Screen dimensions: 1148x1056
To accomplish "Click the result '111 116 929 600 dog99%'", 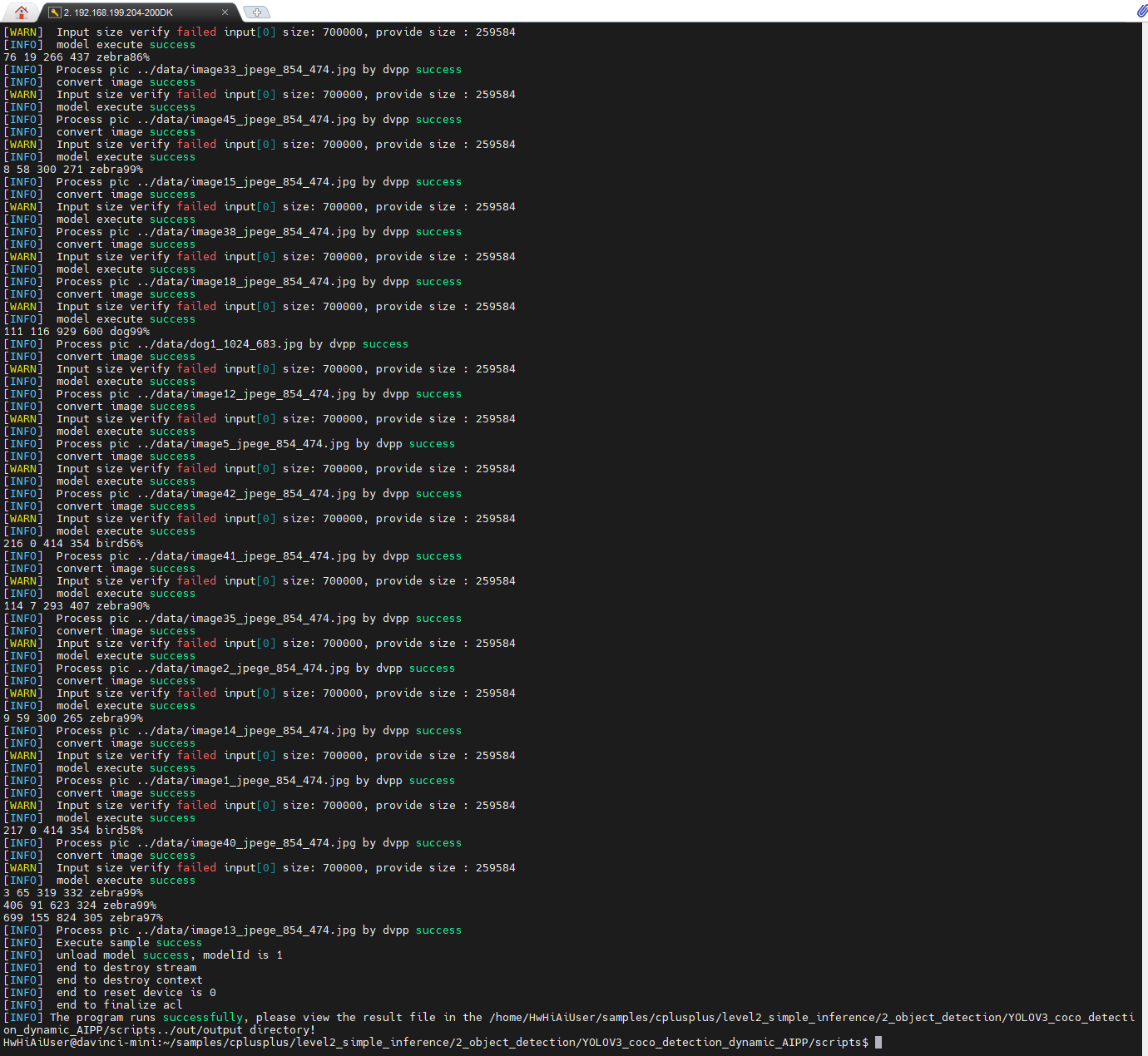I will [x=77, y=332].
